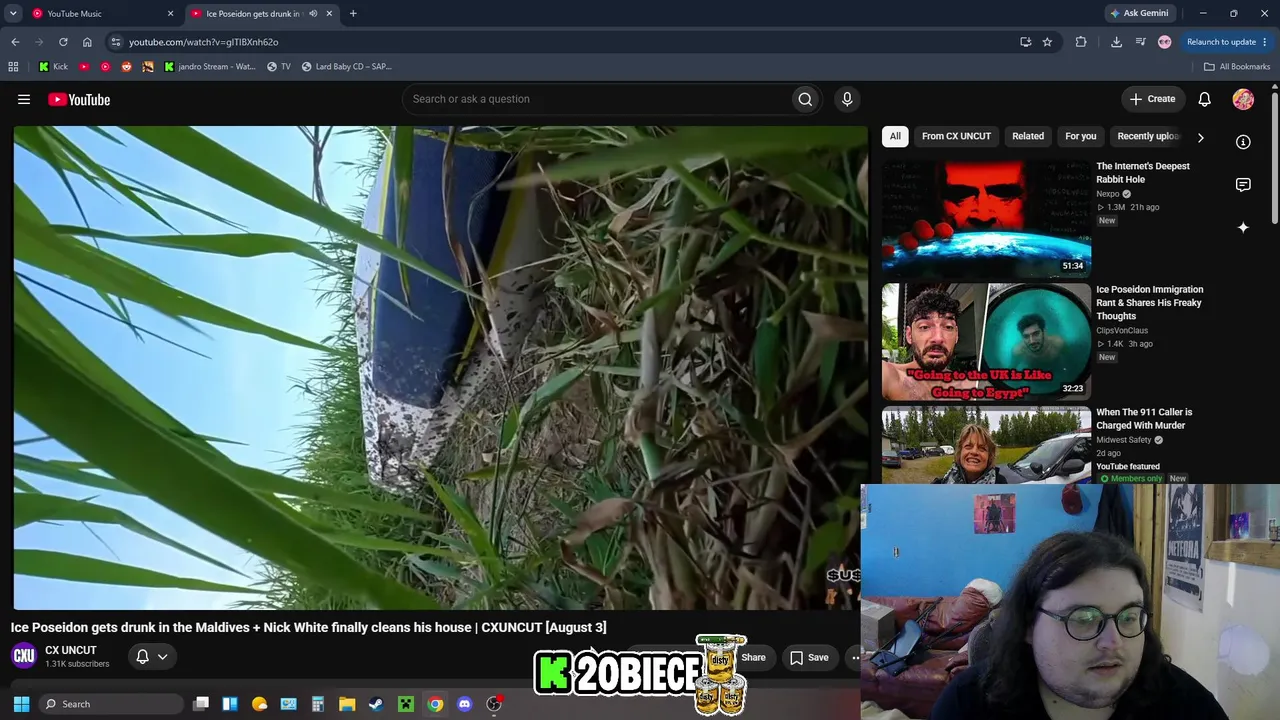Open the Chrome three-dot menu
The width and height of the screenshot is (1280, 720).
(1265, 42)
